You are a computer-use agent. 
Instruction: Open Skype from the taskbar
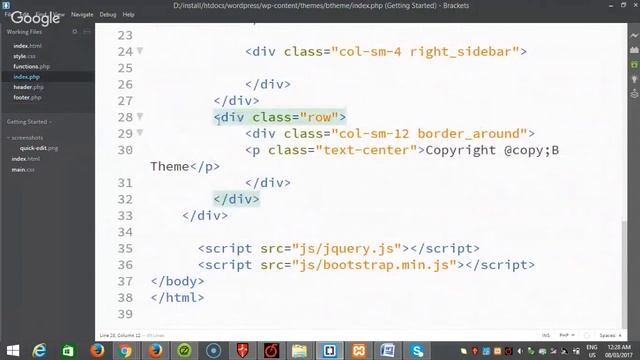point(417,351)
